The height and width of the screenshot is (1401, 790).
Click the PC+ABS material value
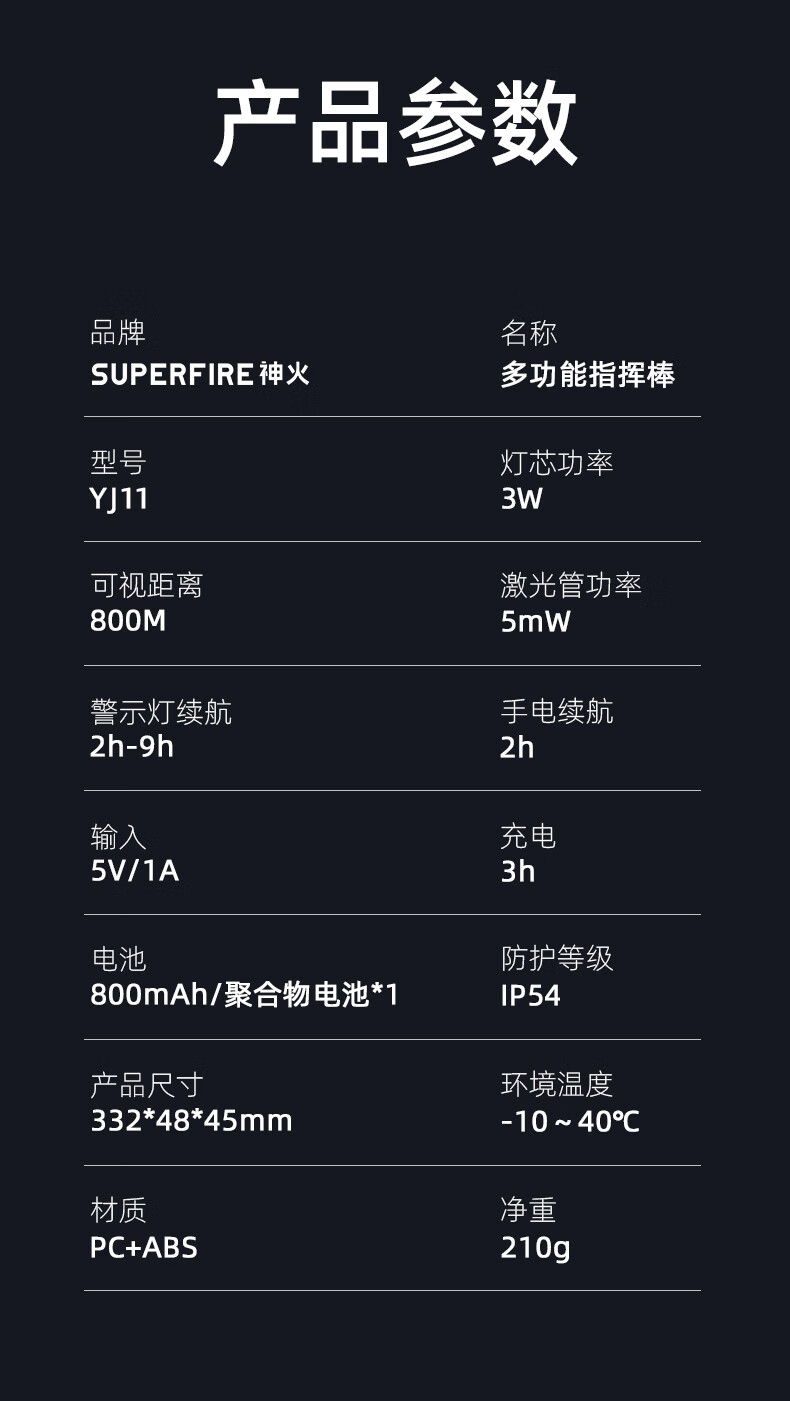click(x=144, y=1247)
